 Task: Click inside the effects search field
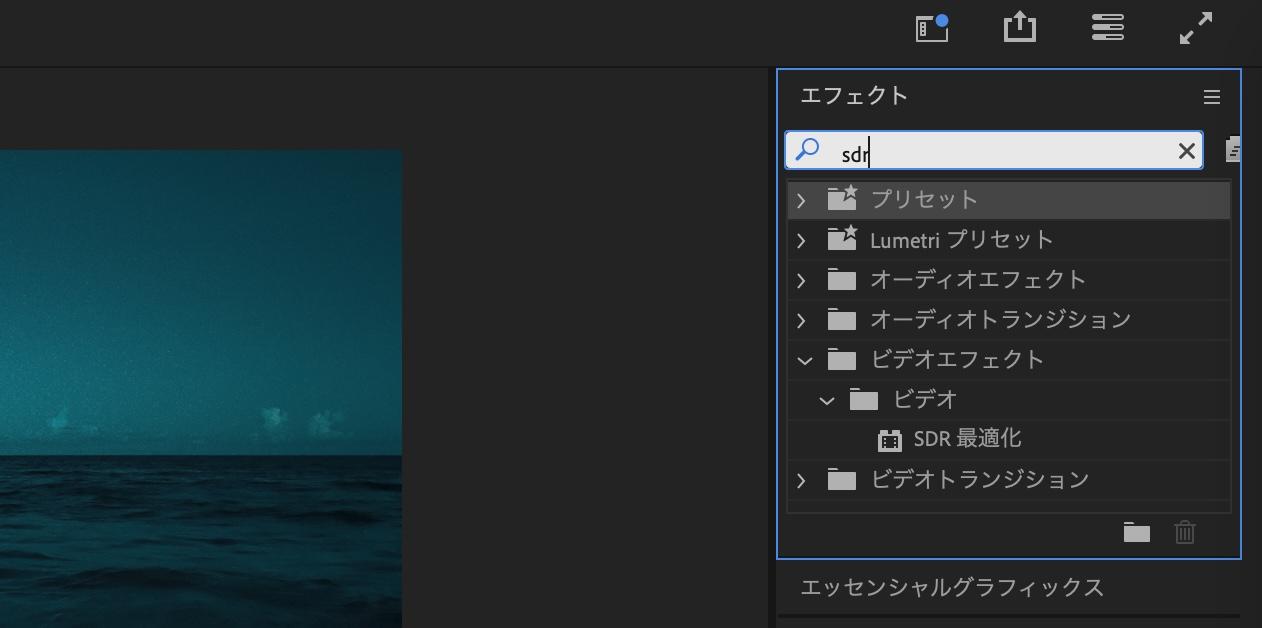pos(994,151)
